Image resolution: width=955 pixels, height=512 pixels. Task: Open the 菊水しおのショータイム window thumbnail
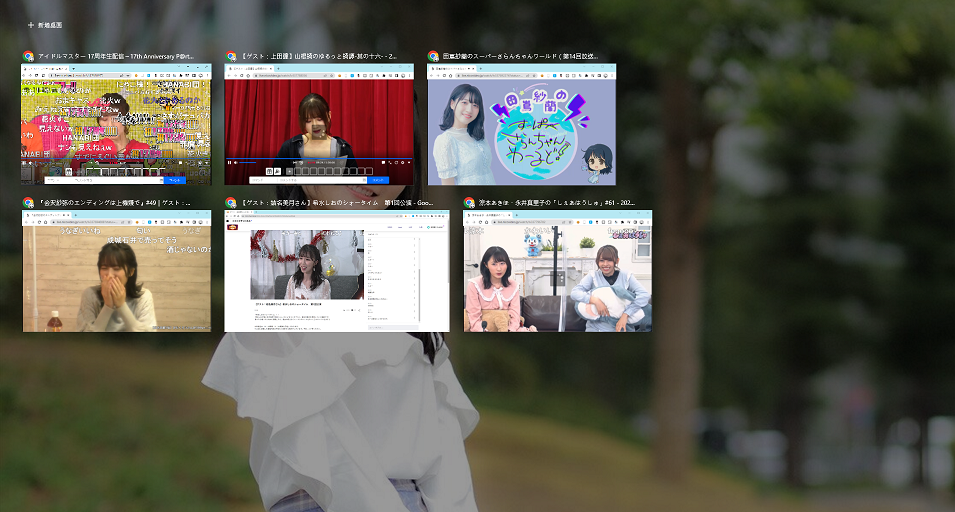(x=337, y=271)
